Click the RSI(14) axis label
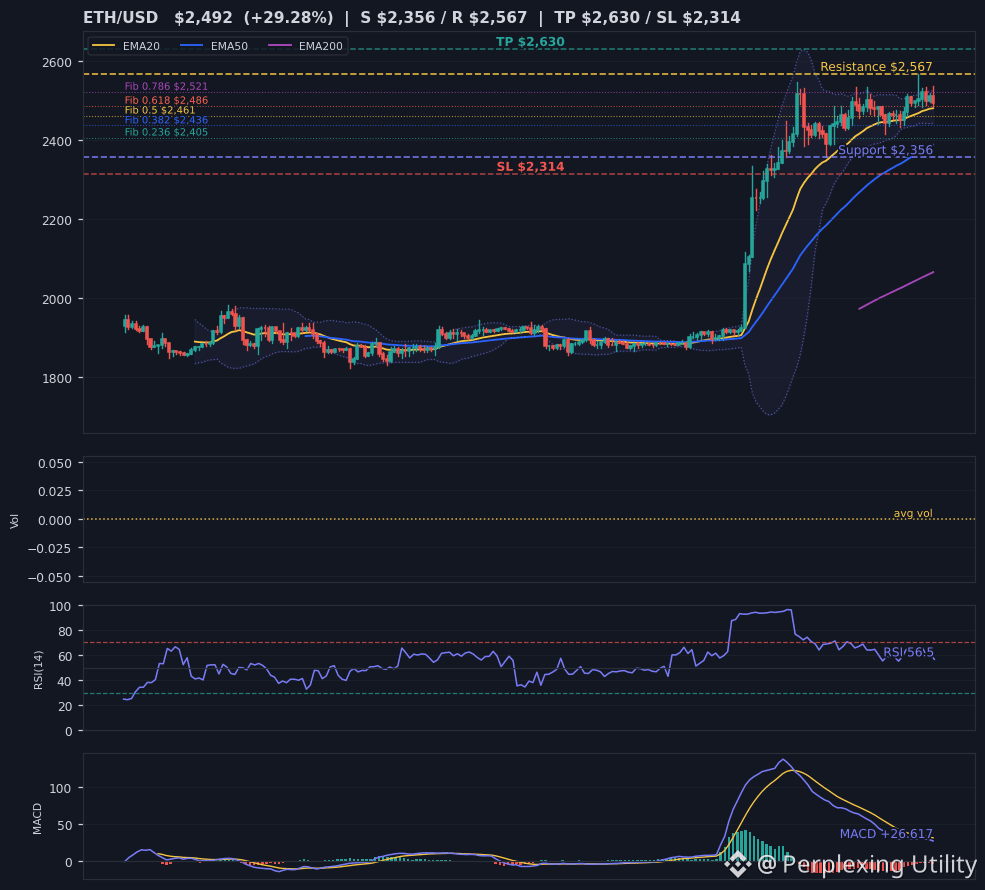Image resolution: width=985 pixels, height=890 pixels. pyautogui.click(x=38, y=670)
